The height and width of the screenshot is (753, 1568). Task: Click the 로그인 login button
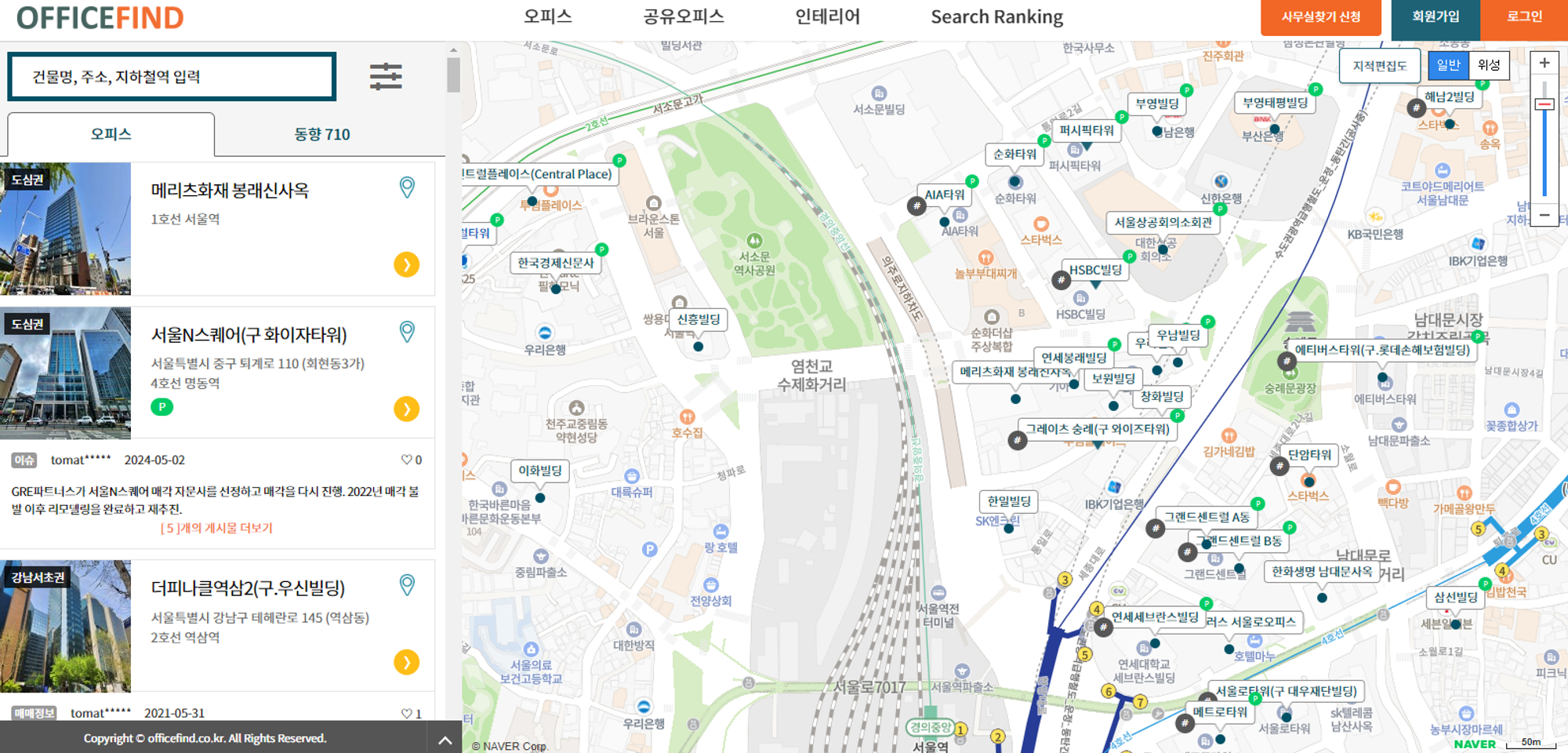[1524, 17]
